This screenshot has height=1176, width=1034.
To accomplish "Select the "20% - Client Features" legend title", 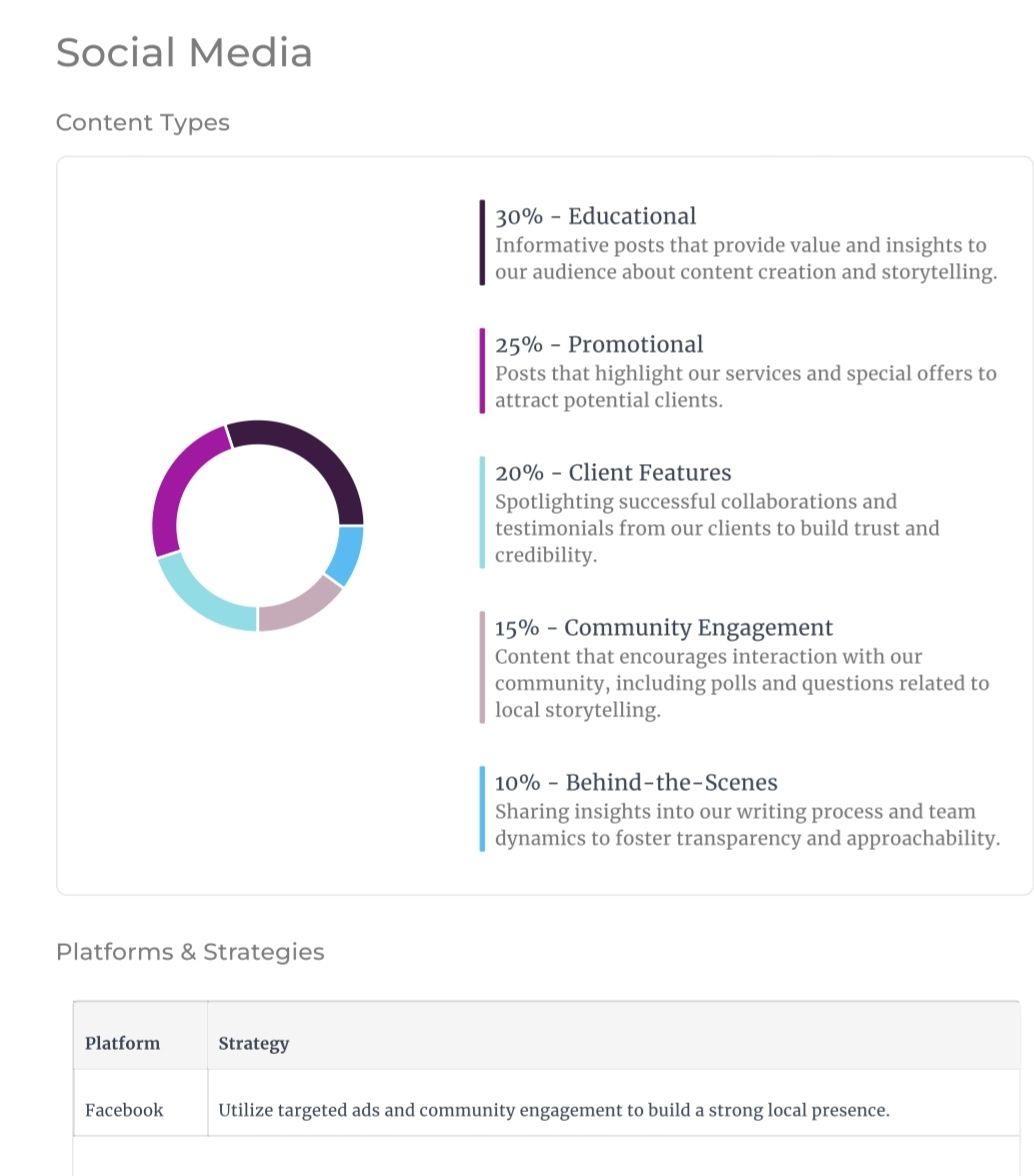I will coord(613,472).
